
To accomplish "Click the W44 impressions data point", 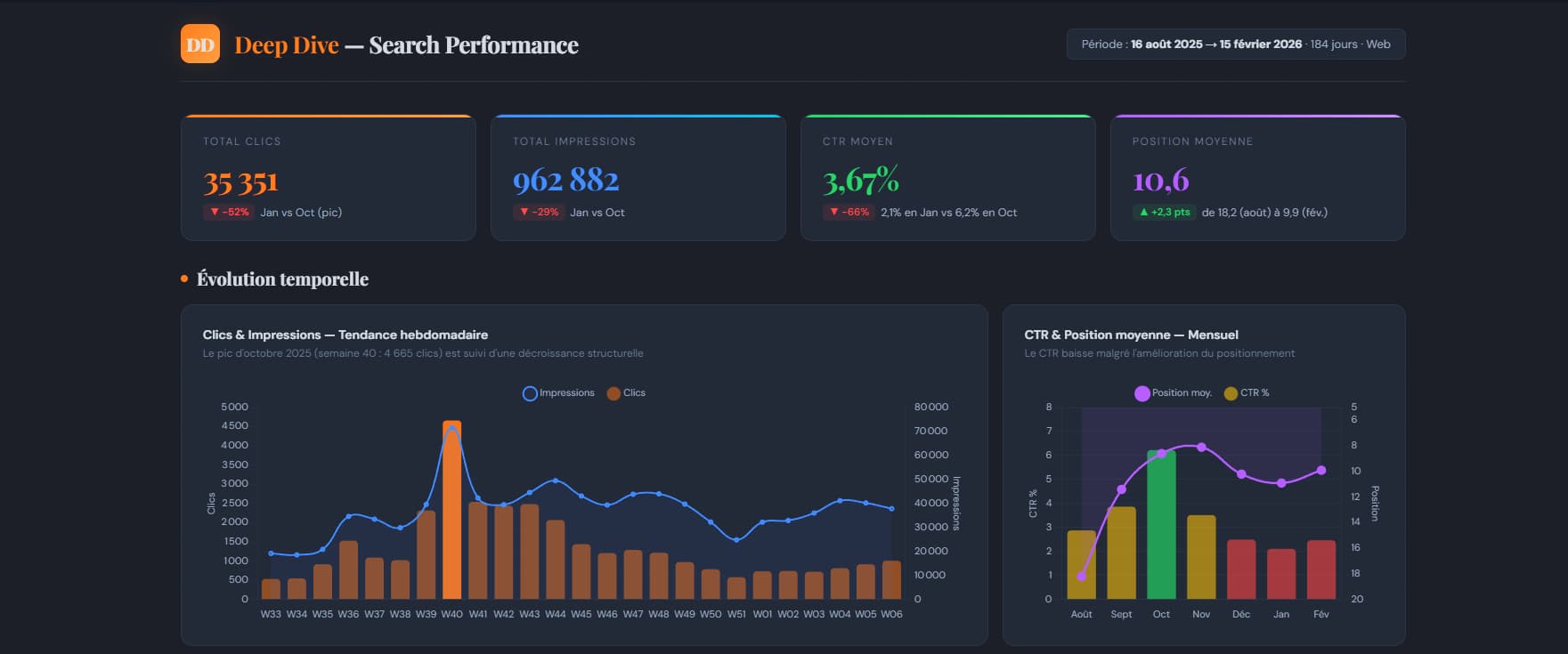I will pyautogui.click(x=556, y=480).
